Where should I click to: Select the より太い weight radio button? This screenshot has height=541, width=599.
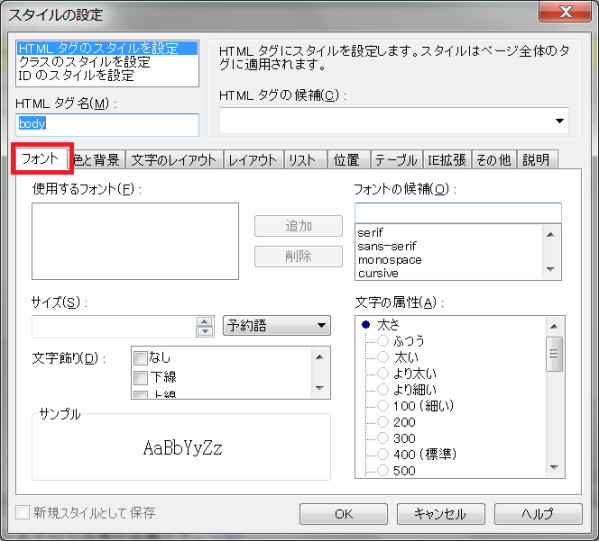click(383, 373)
